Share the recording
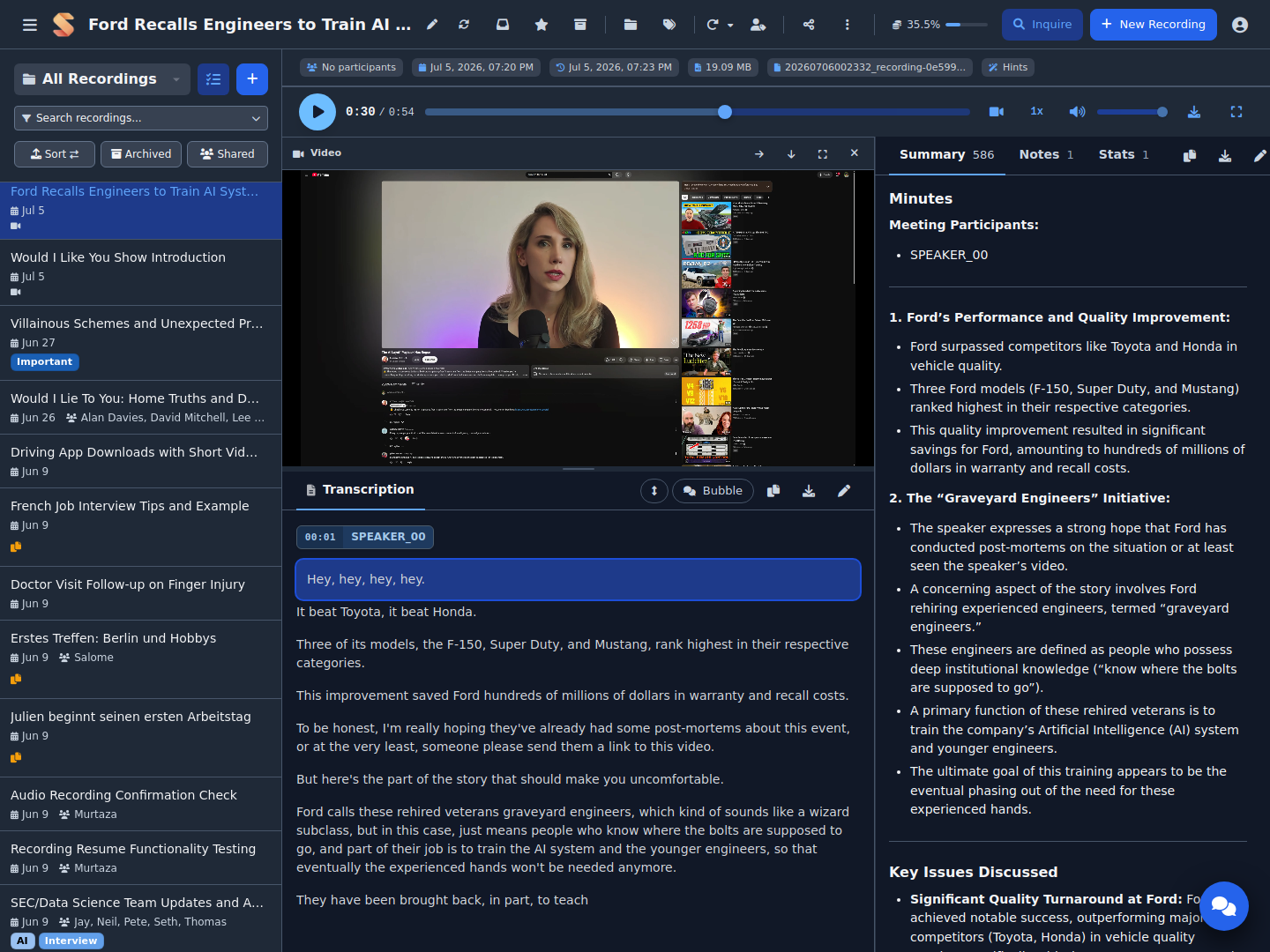Screen dimensions: 1270x952 tap(809, 25)
